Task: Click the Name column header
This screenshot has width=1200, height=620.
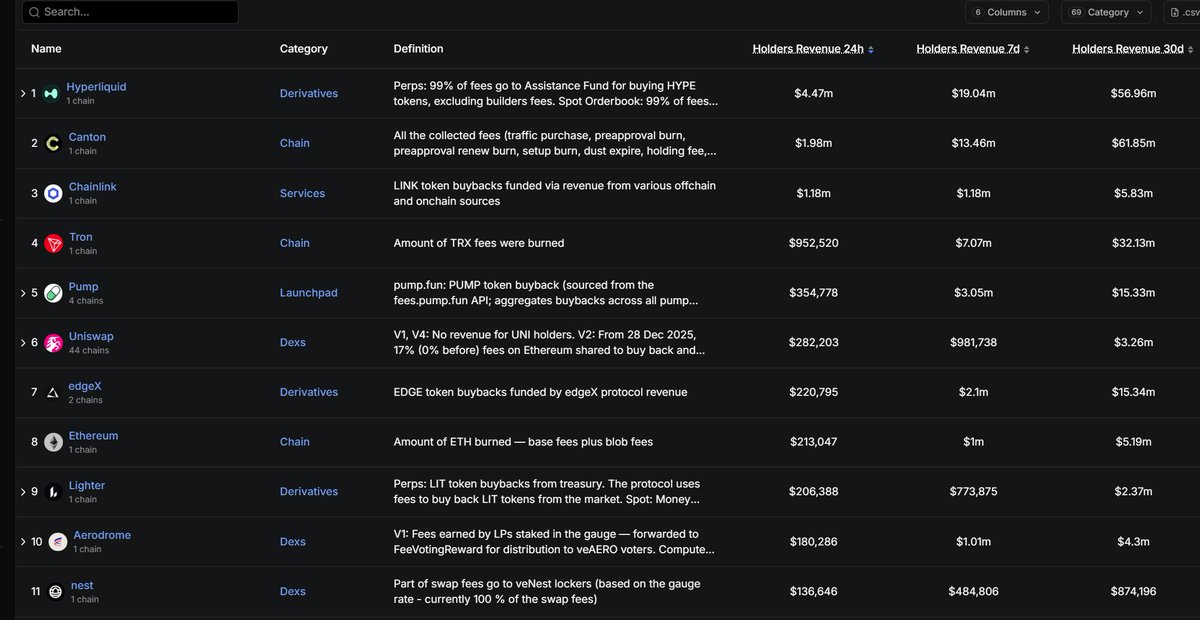Action: point(46,49)
